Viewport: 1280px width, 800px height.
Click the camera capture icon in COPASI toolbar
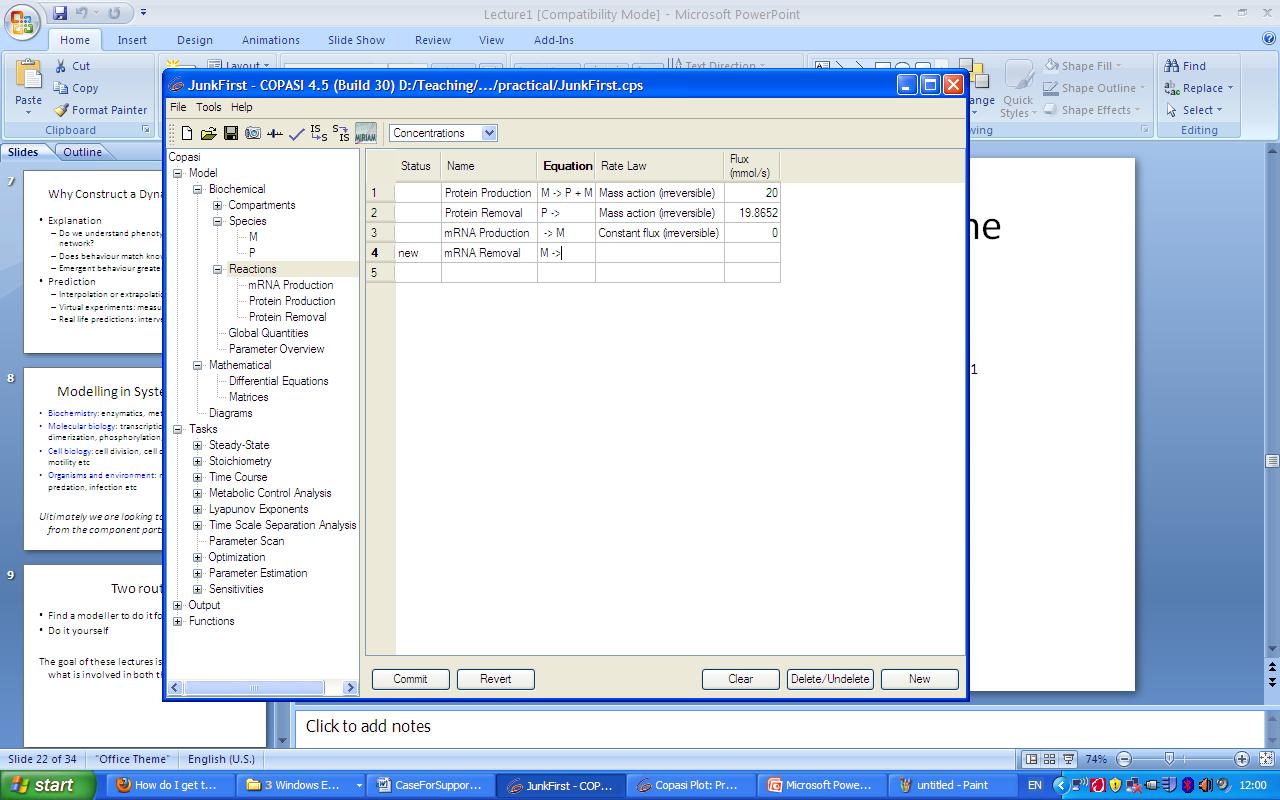coord(252,133)
